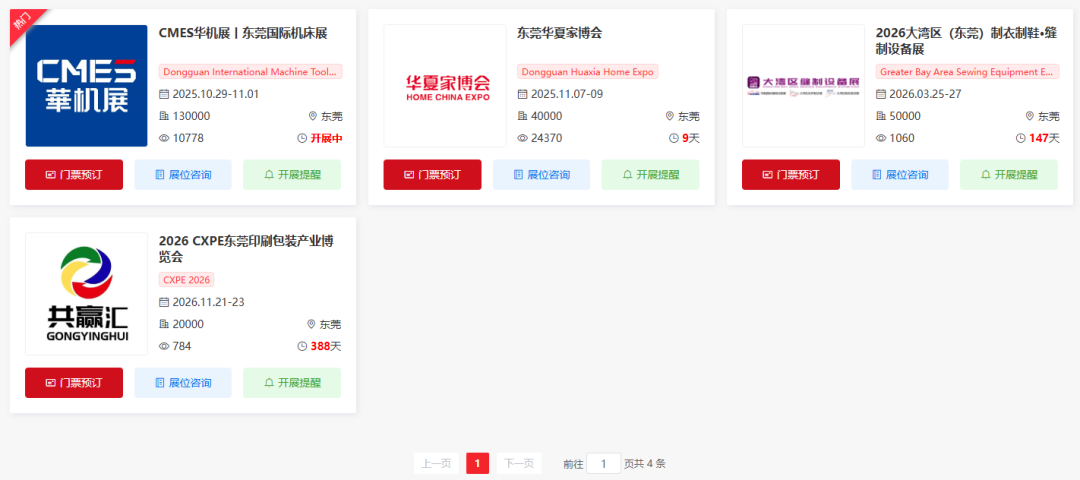Click eye views icon next to 10778

(164, 138)
